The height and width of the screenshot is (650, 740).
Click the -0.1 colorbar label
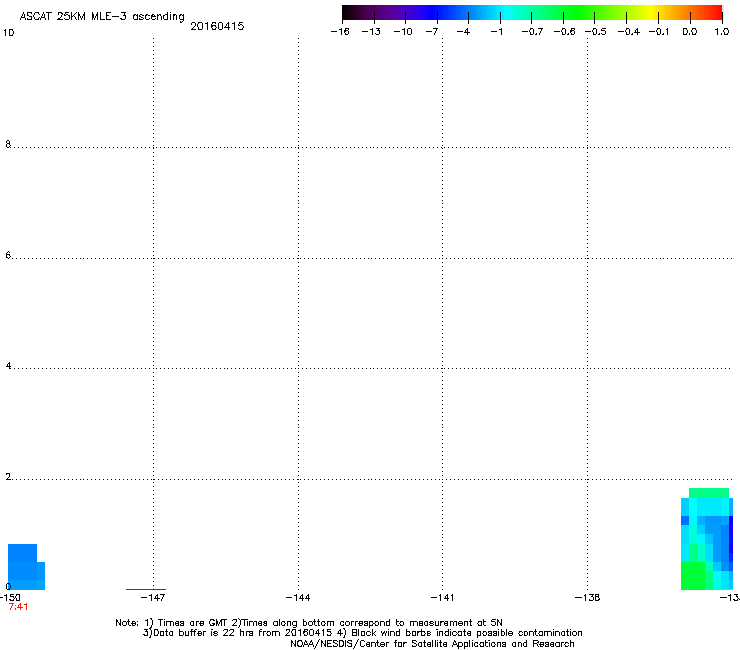(x=659, y=32)
